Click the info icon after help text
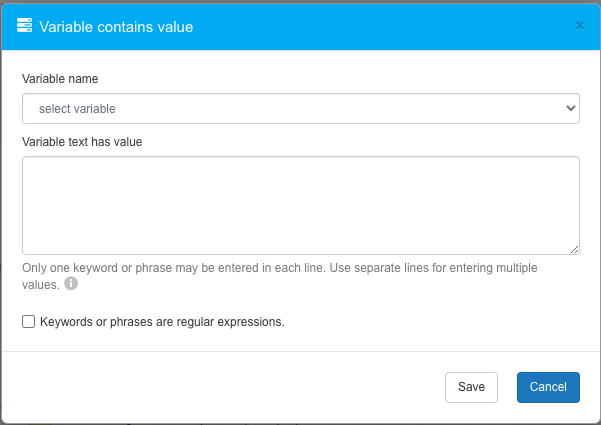601x425 pixels. point(71,284)
